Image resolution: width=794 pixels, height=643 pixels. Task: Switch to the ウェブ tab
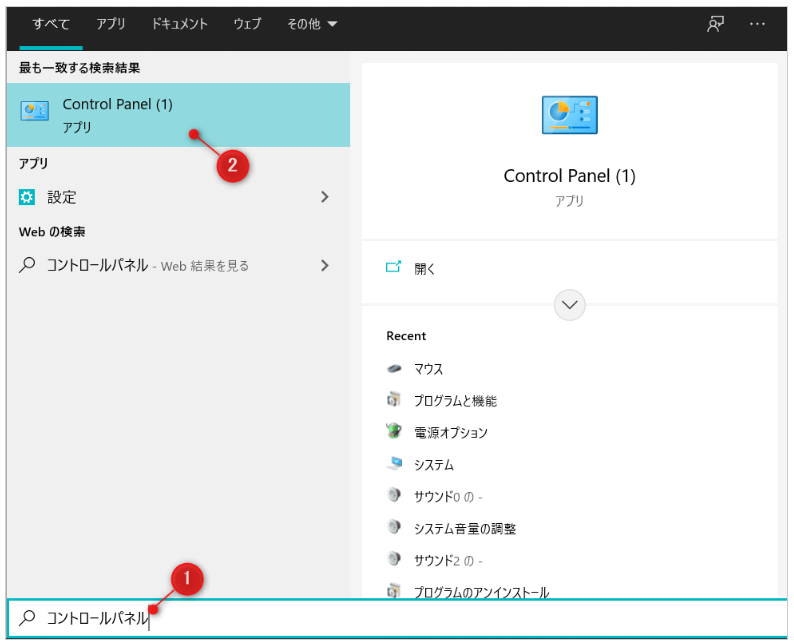[x=247, y=24]
